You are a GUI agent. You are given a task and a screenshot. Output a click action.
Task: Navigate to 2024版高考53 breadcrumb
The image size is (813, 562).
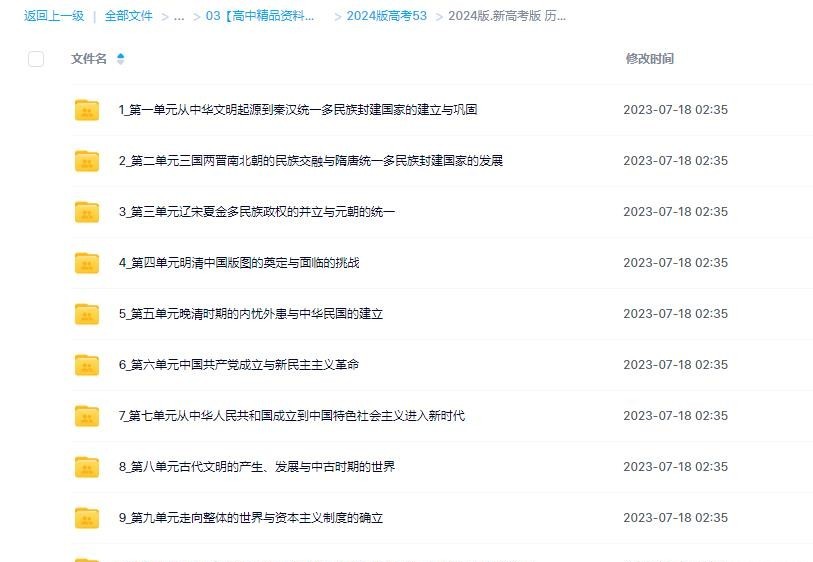click(x=386, y=16)
